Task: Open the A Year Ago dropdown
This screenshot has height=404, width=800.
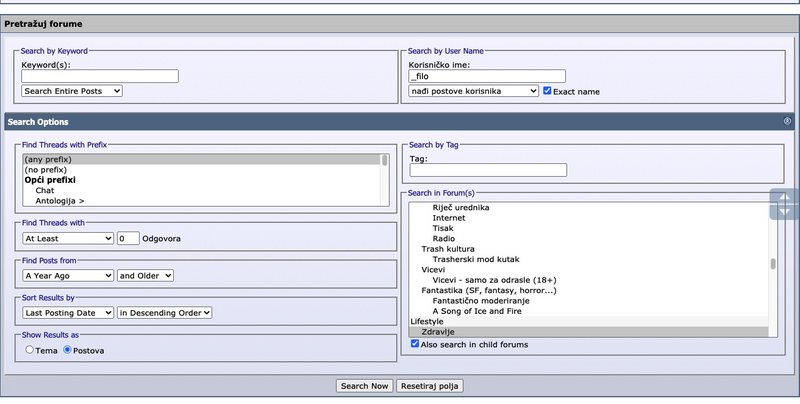Action: pyautogui.click(x=68, y=275)
